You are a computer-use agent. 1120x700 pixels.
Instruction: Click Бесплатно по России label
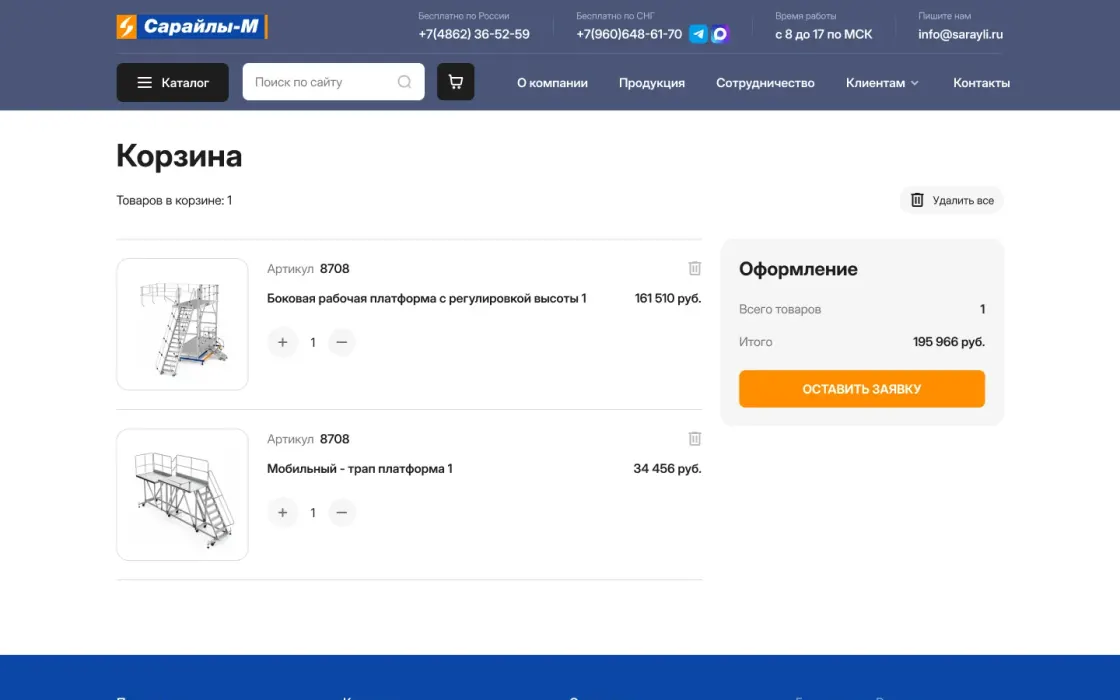click(464, 16)
